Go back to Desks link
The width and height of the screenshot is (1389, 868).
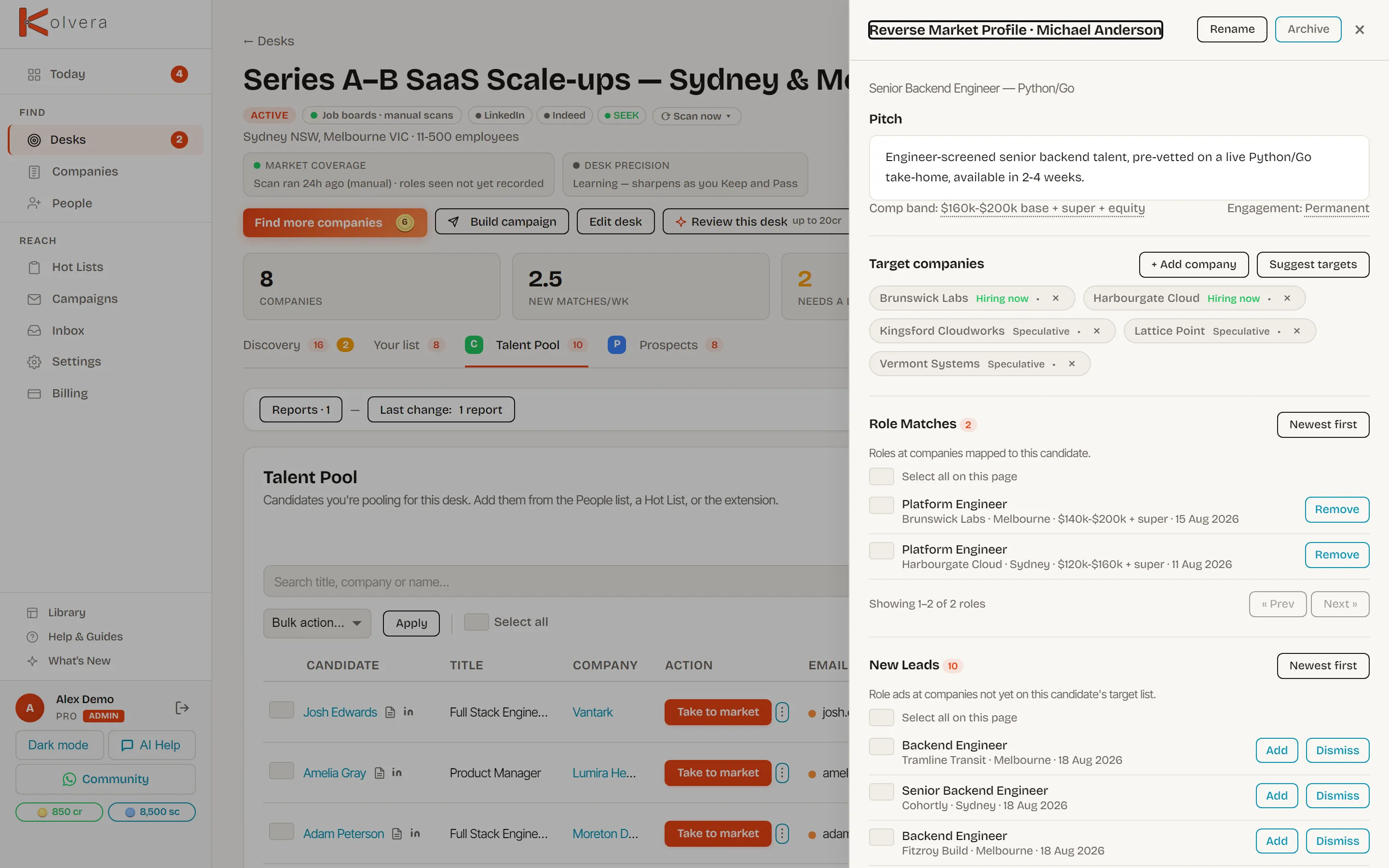click(269, 41)
